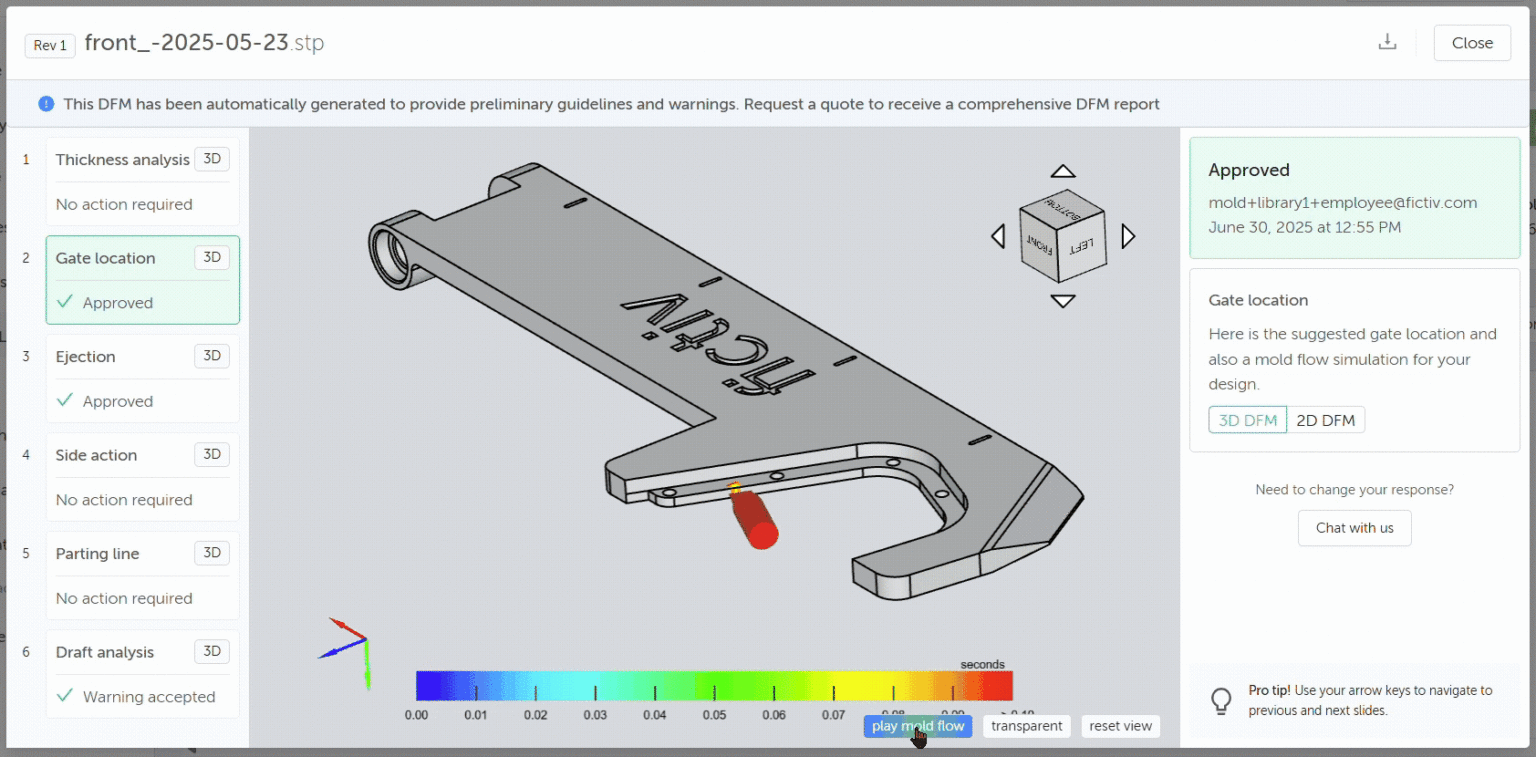The width and height of the screenshot is (1536, 757).
Task: Click the blue info icon in banner
Action: pyautogui.click(x=45, y=103)
